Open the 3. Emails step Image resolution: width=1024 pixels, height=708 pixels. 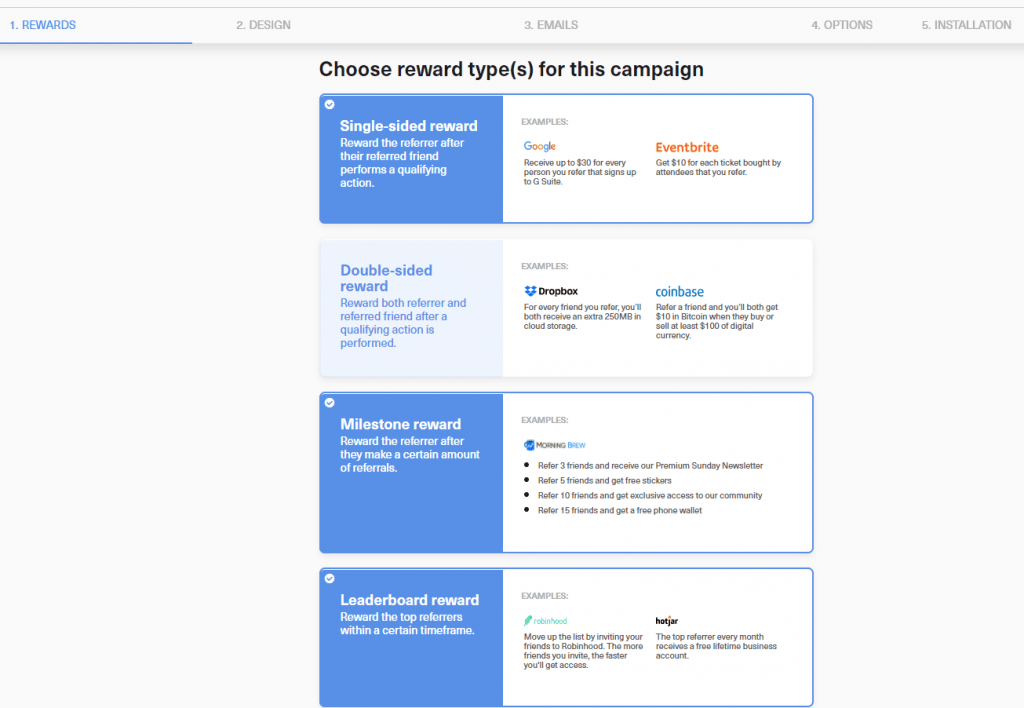click(551, 25)
